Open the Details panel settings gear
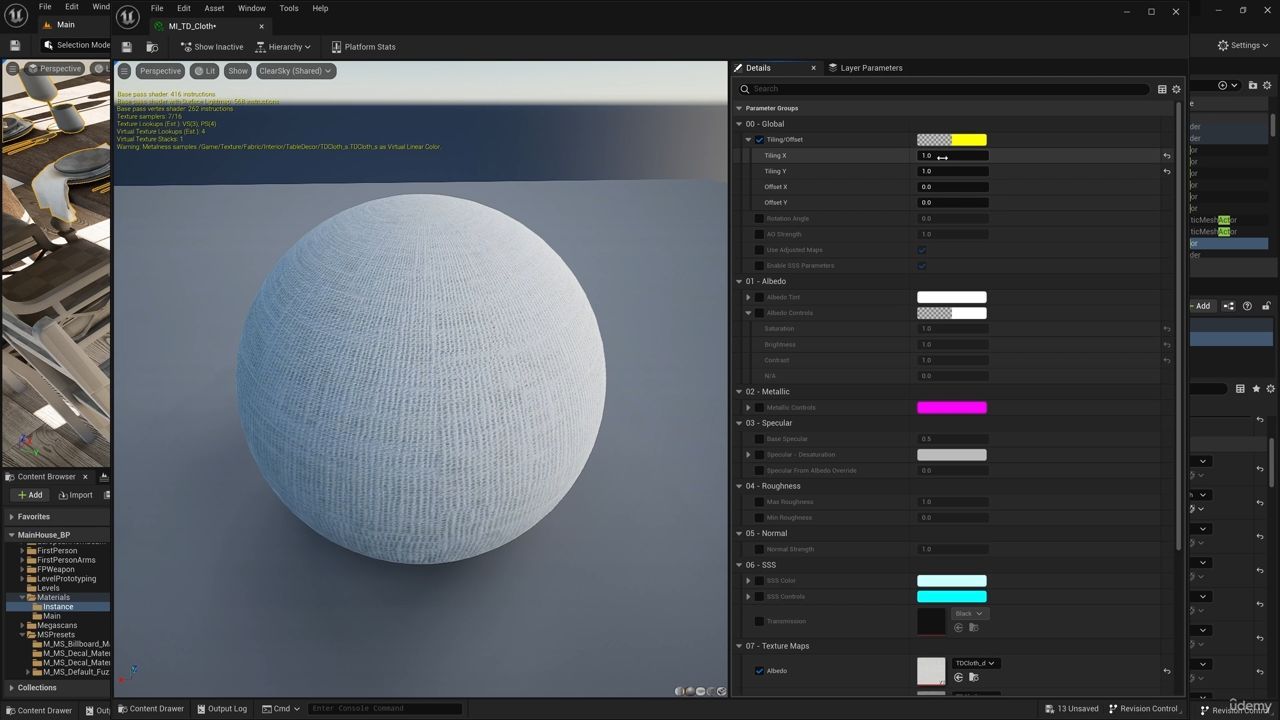Image resolution: width=1280 pixels, height=720 pixels. tap(1176, 89)
